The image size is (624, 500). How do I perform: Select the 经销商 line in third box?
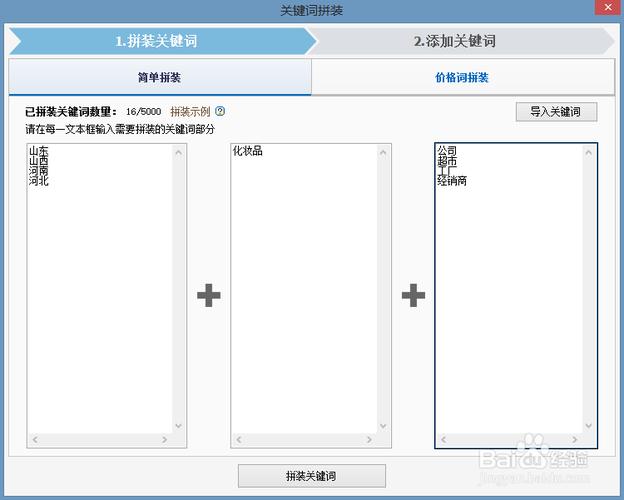(x=452, y=181)
